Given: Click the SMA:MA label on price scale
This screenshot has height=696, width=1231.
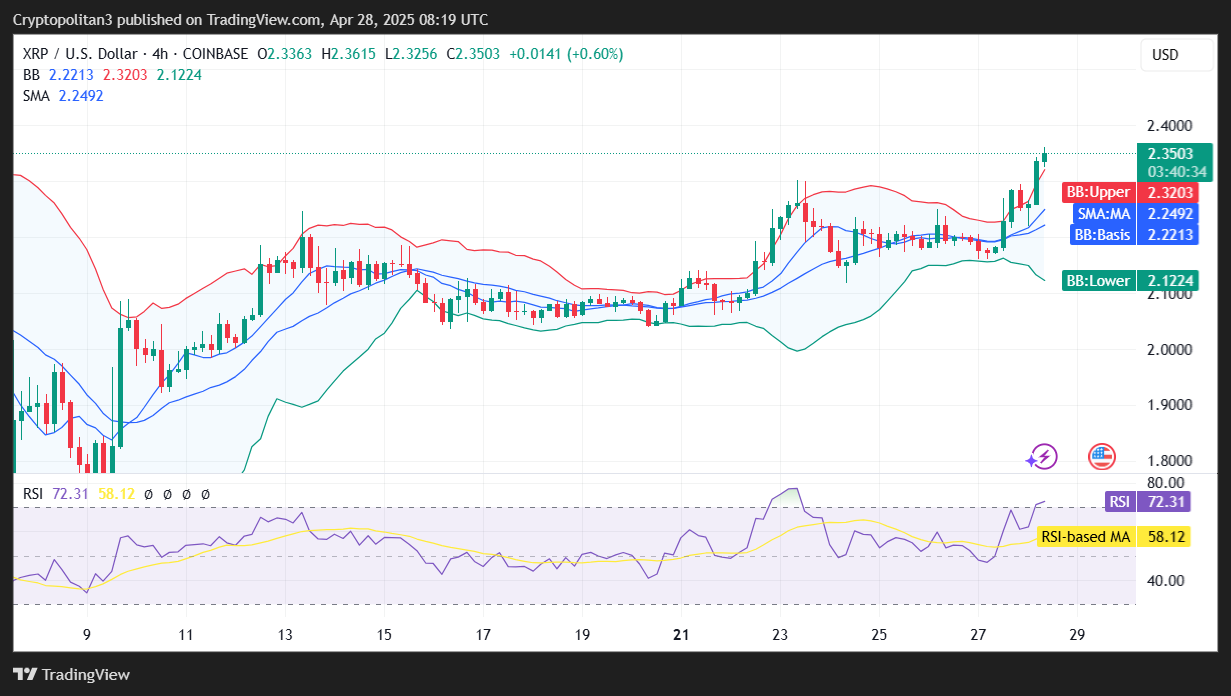Looking at the screenshot, I should [1103, 213].
